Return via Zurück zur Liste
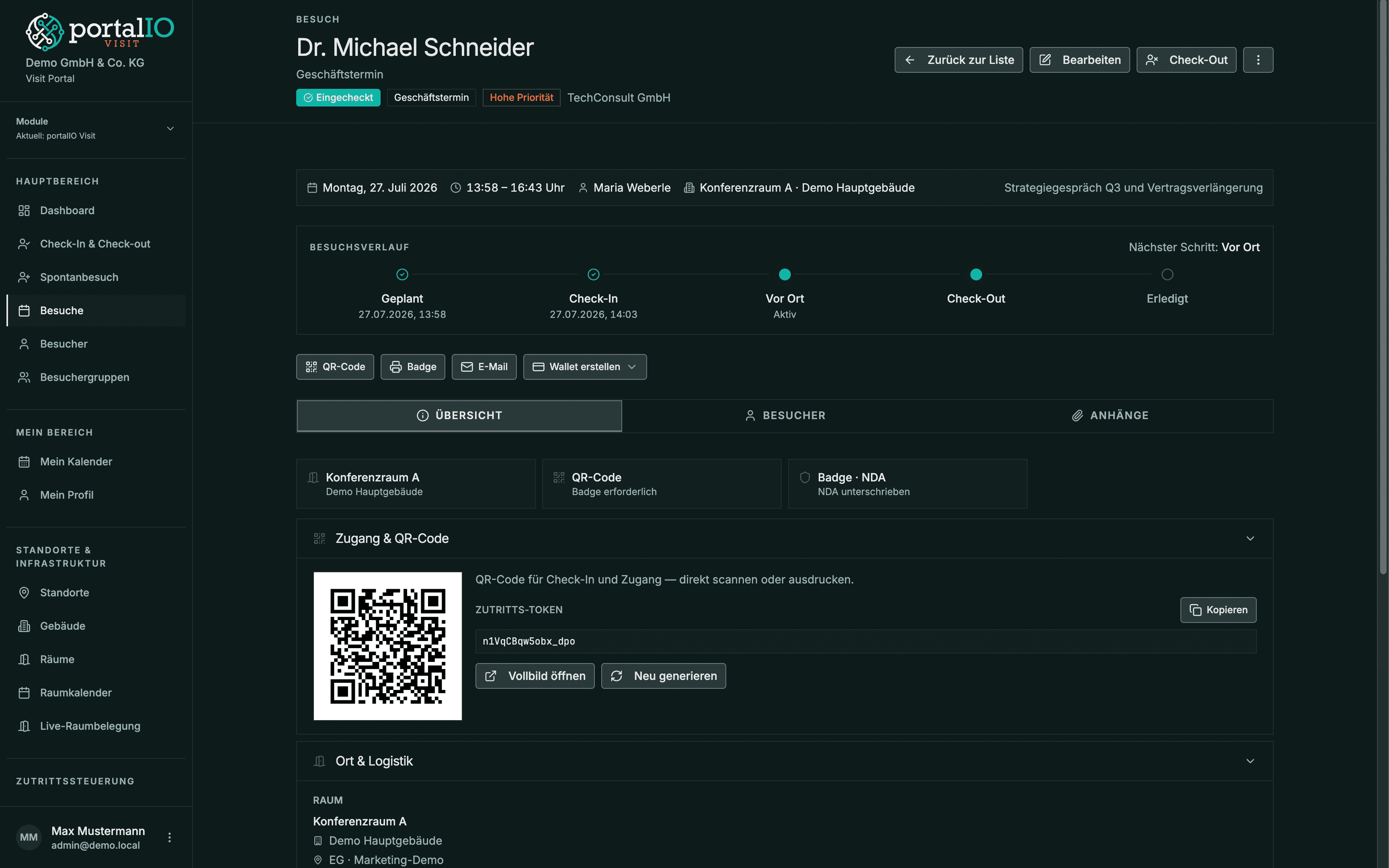 click(x=959, y=60)
